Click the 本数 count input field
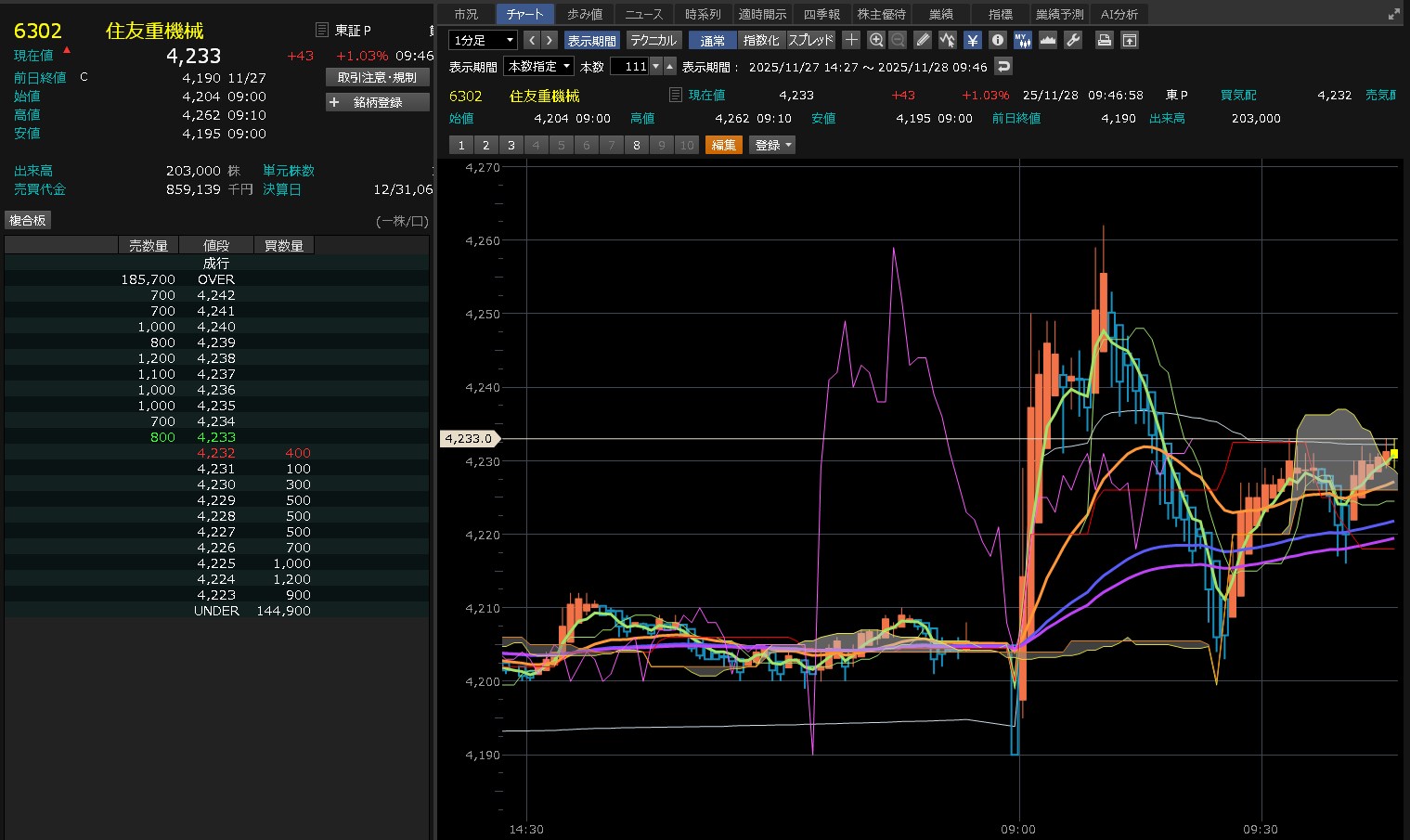1410x840 pixels. (x=629, y=66)
